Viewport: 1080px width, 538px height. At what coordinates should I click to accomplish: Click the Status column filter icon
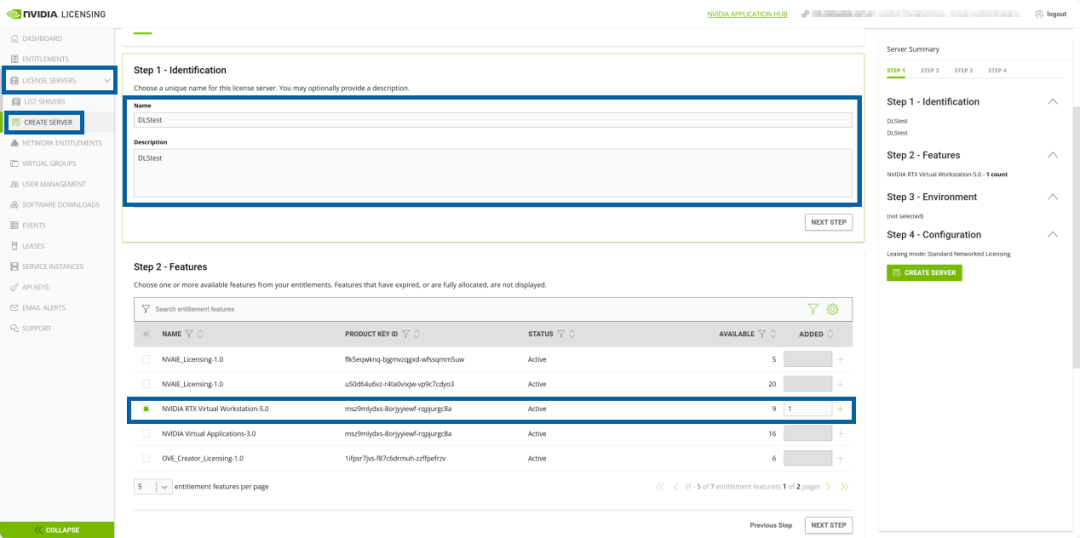(x=561, y=334)
